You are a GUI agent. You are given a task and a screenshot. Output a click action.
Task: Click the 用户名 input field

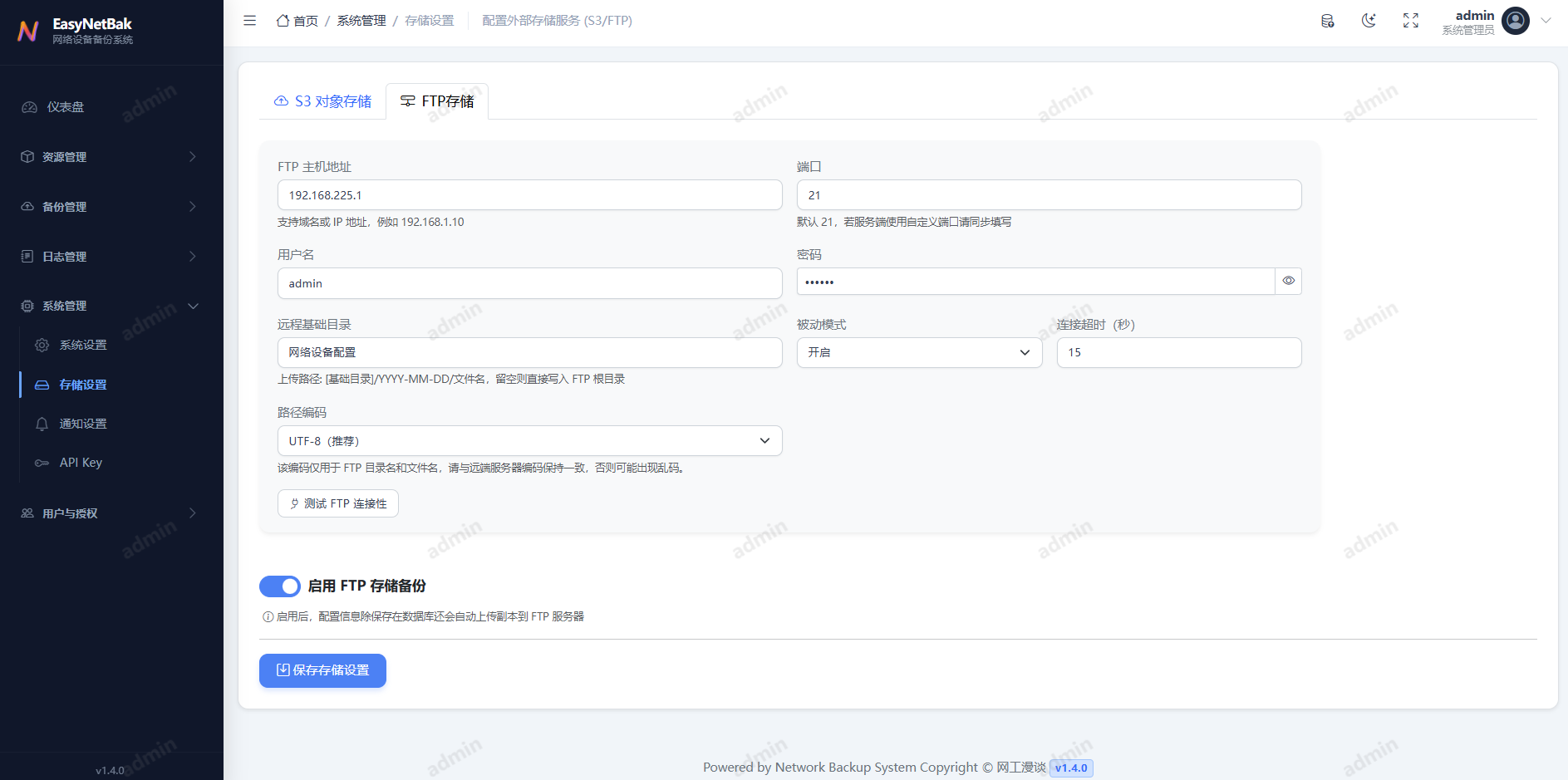click(x=529, y=283)
